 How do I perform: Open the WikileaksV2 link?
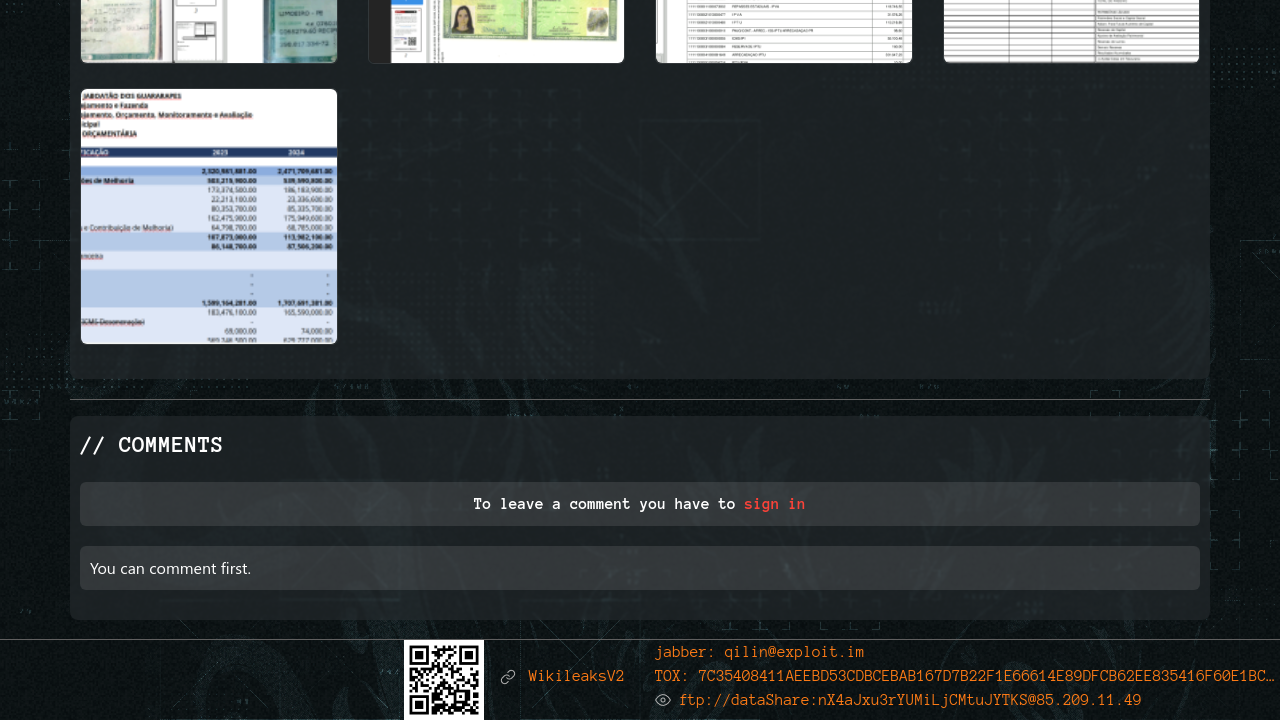(x=576, y=677)
